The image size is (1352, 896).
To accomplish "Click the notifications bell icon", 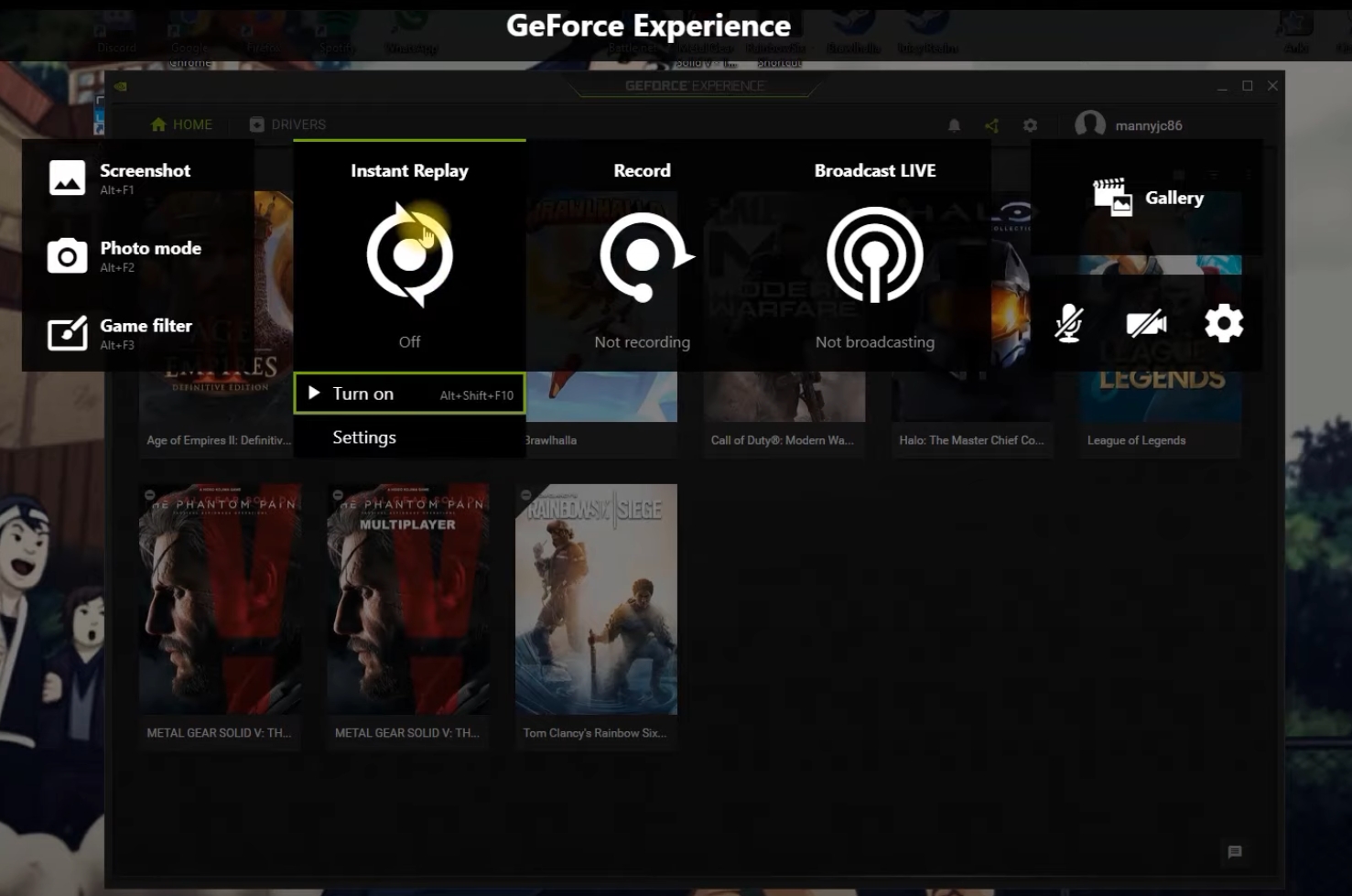I will (x=954, y=125).
